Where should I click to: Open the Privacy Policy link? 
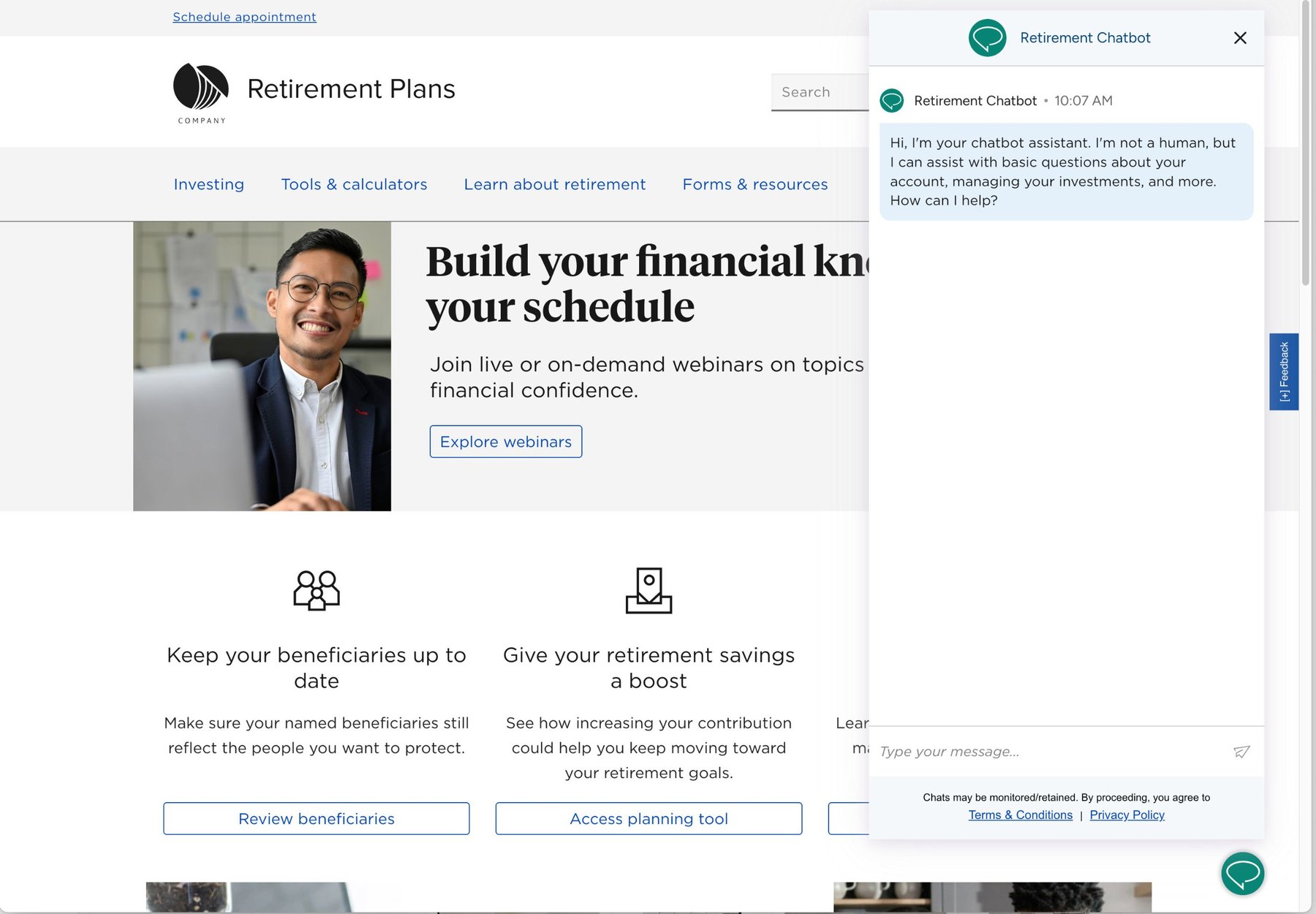pyautogui.click(x=1127, y=815)
